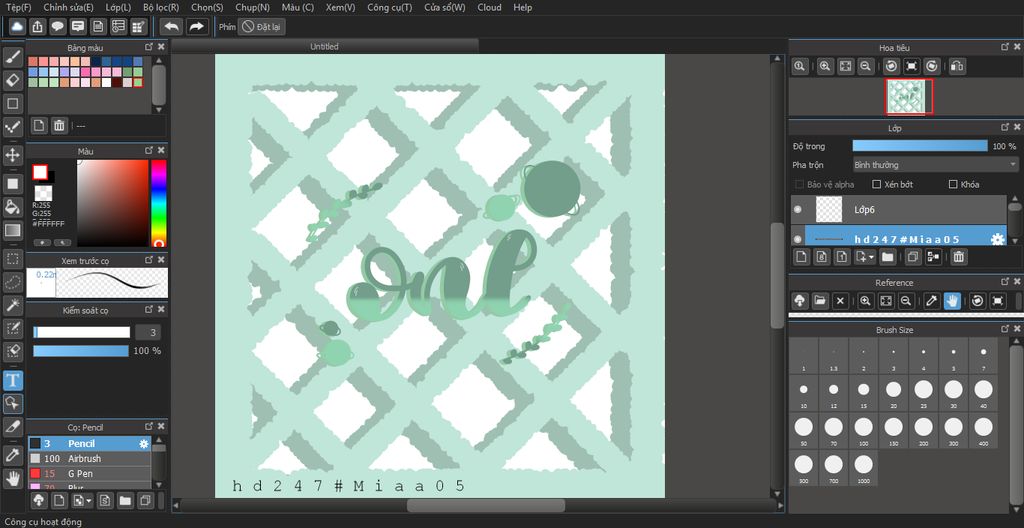
Task: Select the Move tool
Action: [x=13, y=155]
